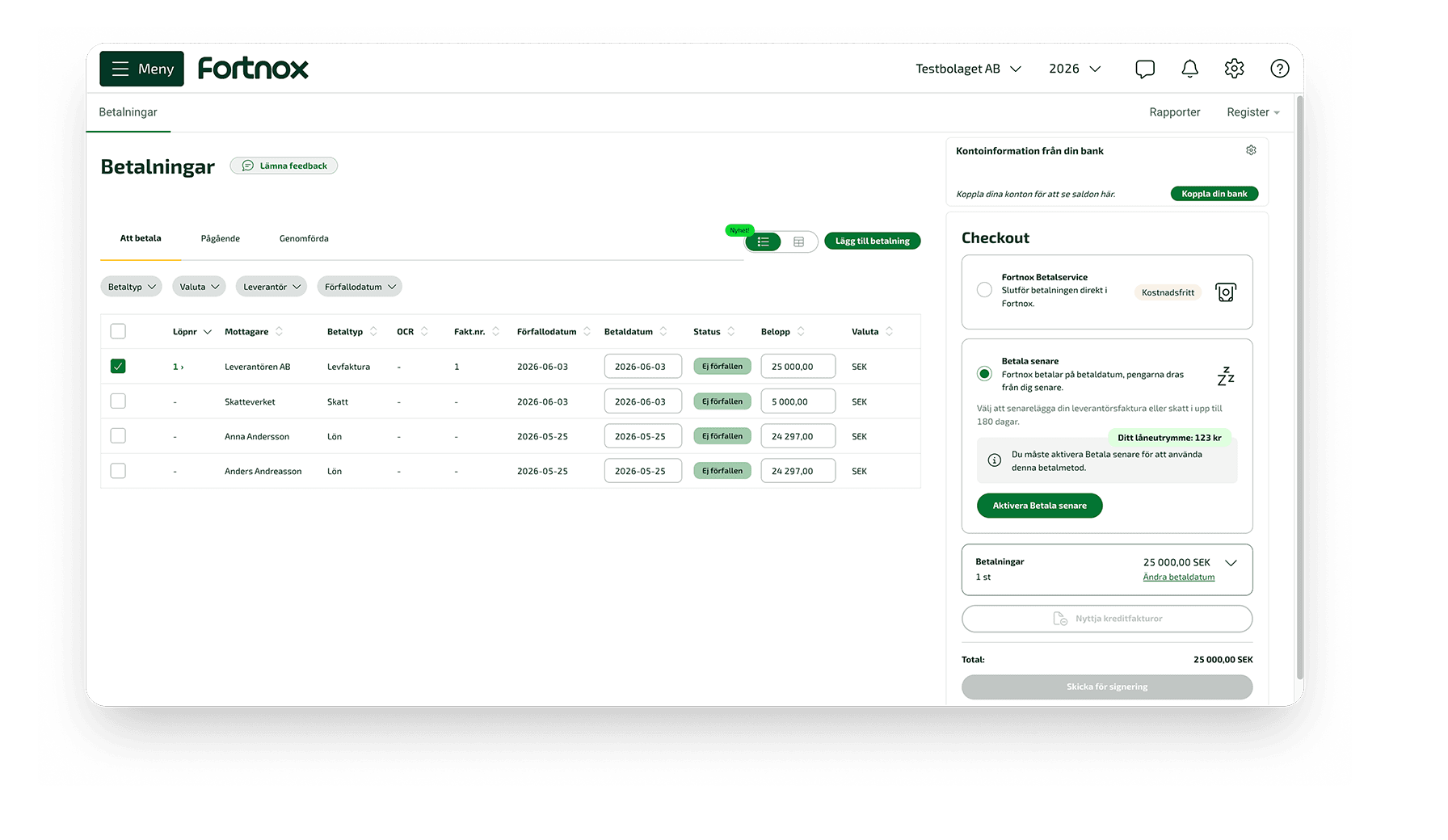The image size is (1448, 840).
Task: Sort by Fakt.nr. column arrows
Action: [x=495, y=331]
